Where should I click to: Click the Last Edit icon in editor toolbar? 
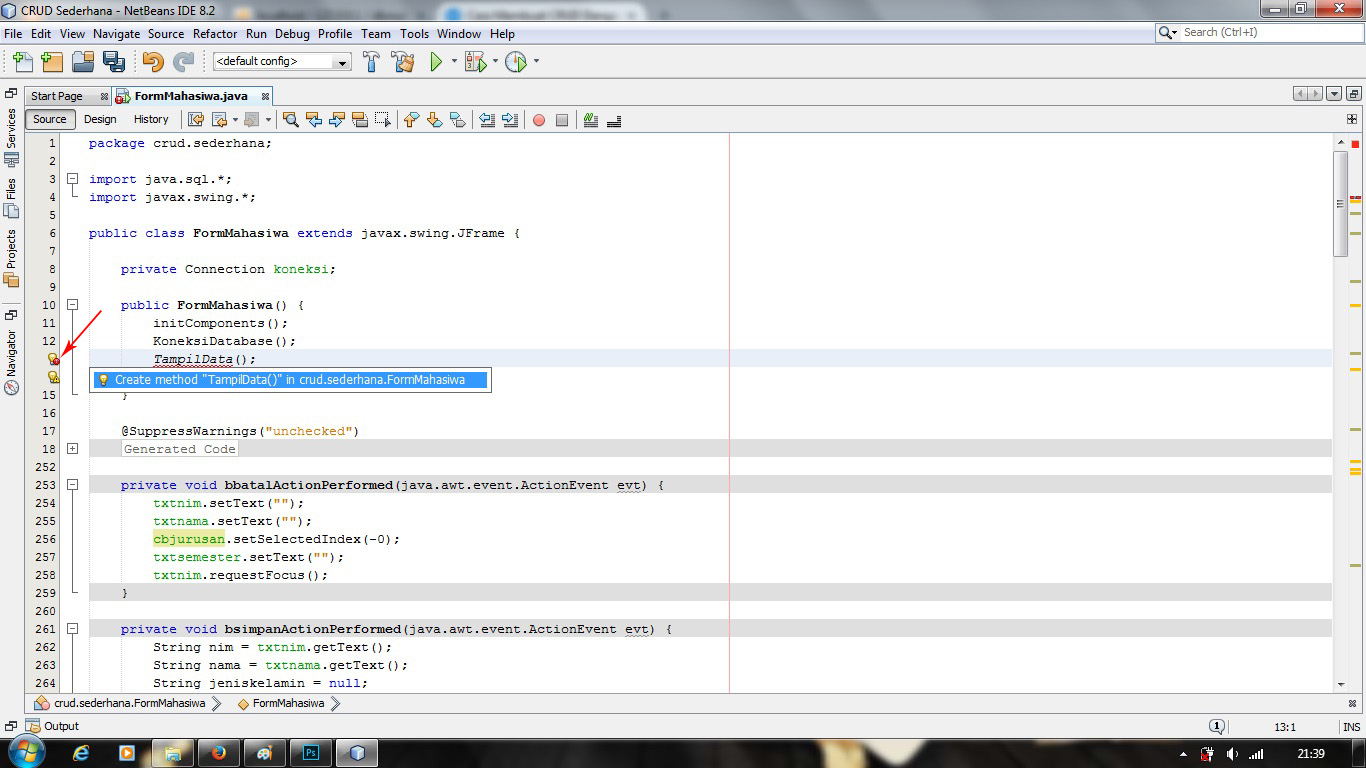click(x=196, y=120)
